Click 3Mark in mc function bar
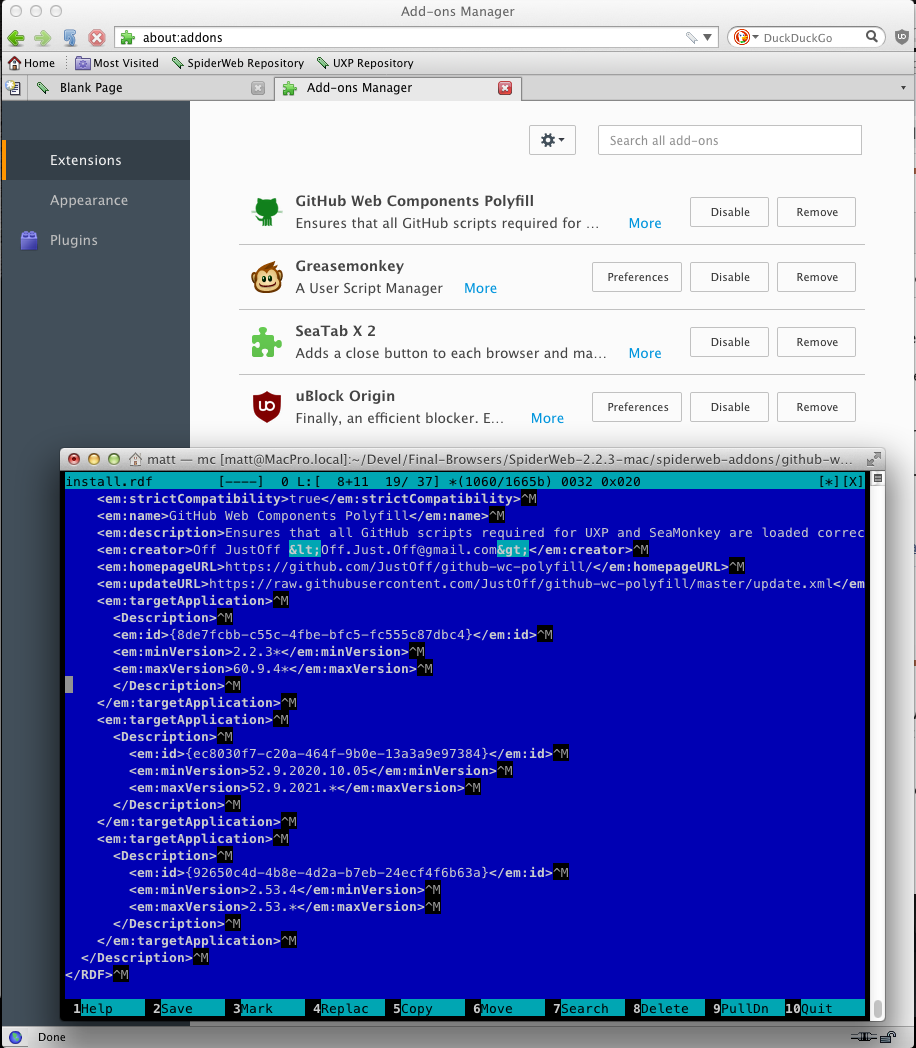The width and height of the screenshot is (916, 1048). click(265, 1008)
